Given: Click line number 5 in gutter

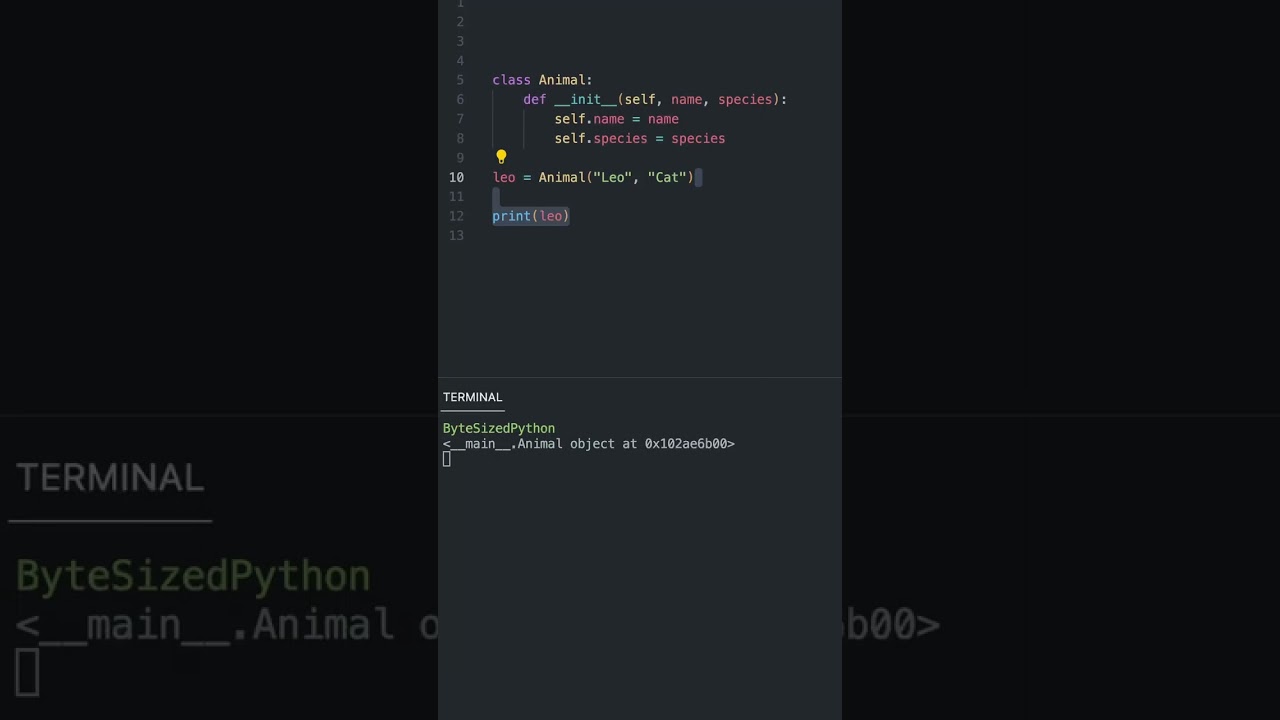Looking at the screenshot, I should pos(460,80).
